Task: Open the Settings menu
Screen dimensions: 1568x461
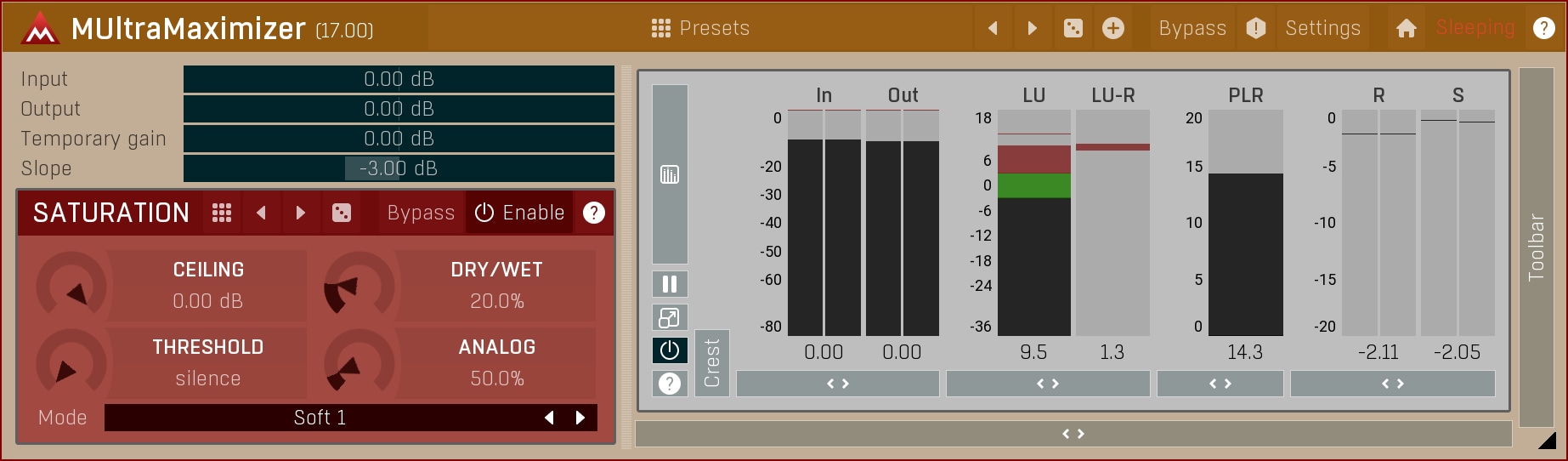Action: point(1322,28)
